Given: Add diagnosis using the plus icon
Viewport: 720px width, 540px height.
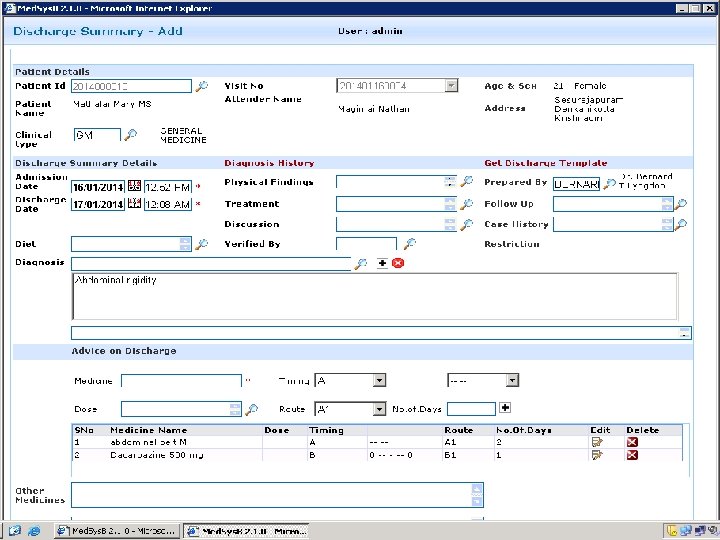Looking at the screenshot, I should pos(382,263).
